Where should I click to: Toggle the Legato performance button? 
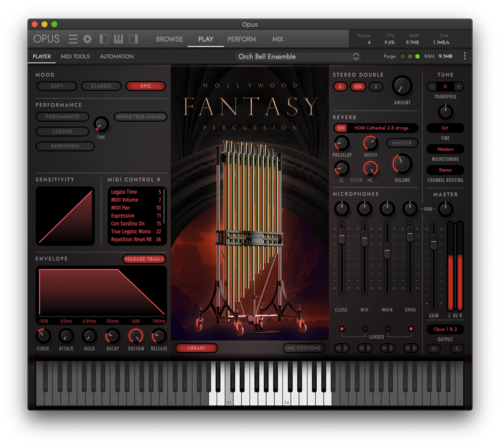(x=62, y=131)
